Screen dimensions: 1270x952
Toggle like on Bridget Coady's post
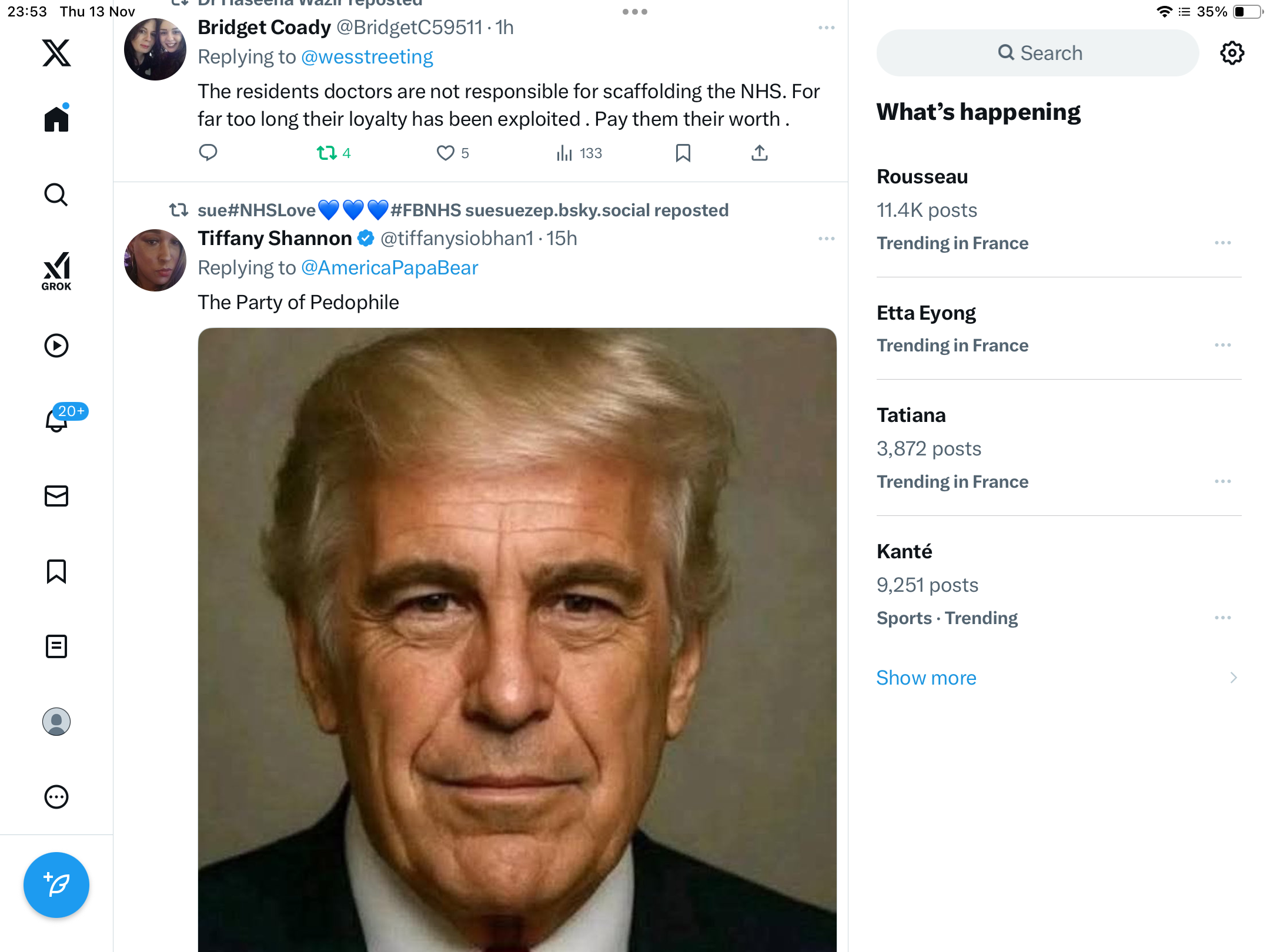446,153
